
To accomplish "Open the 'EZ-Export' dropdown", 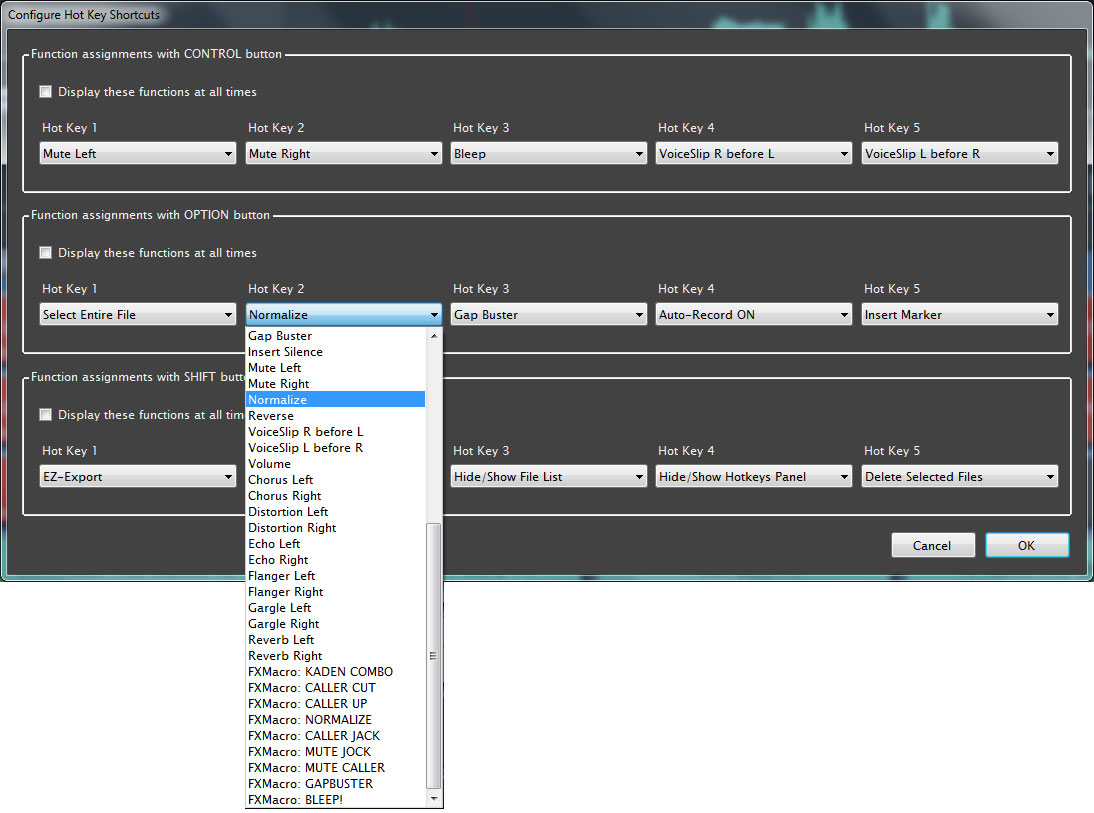I will 137,477.
